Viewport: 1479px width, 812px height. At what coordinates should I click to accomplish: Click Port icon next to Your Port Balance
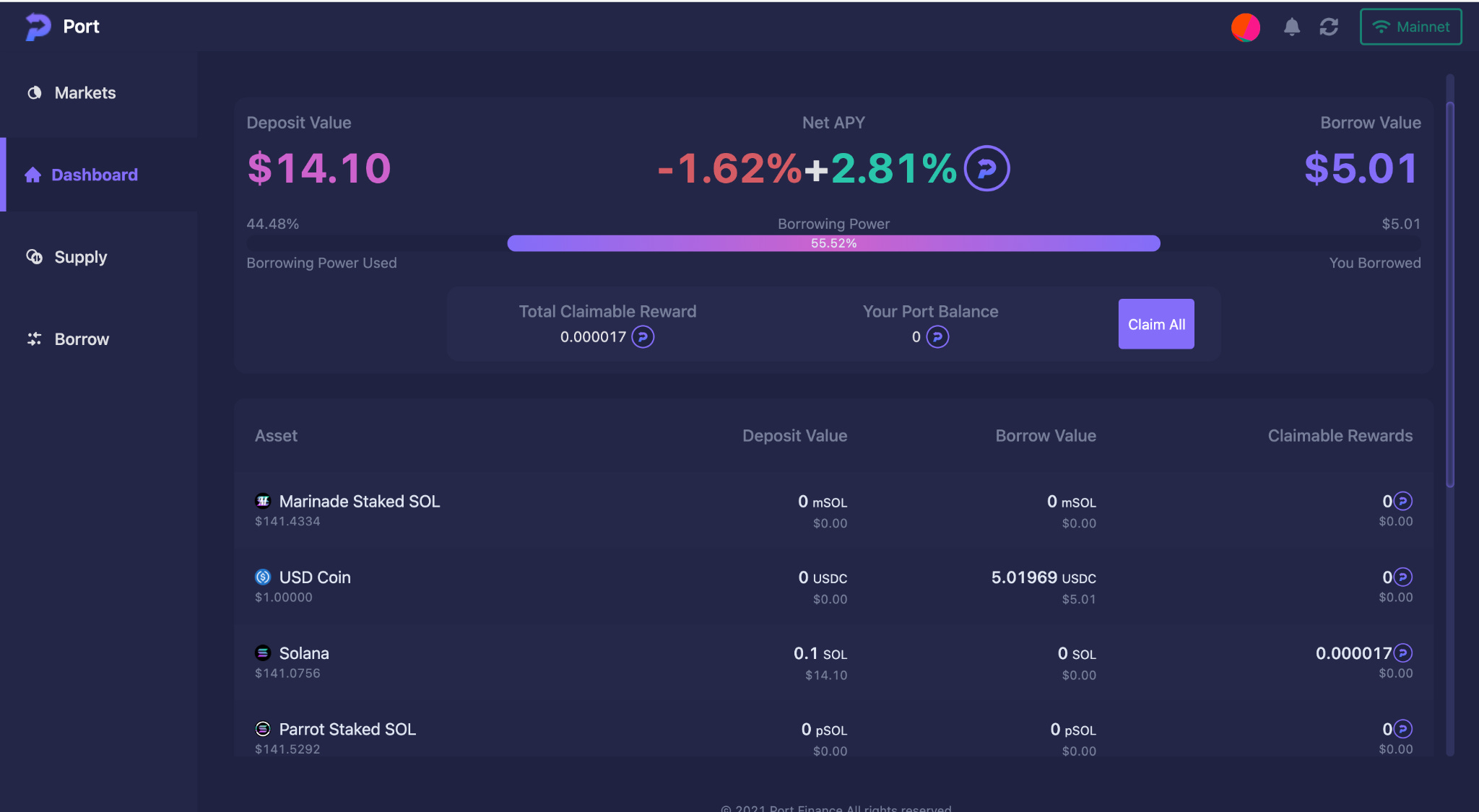point(937,337)
